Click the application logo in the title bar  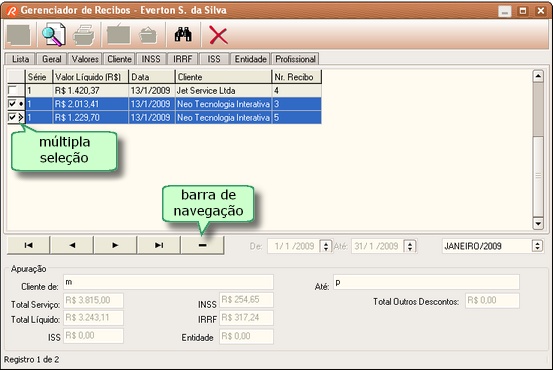12,11
